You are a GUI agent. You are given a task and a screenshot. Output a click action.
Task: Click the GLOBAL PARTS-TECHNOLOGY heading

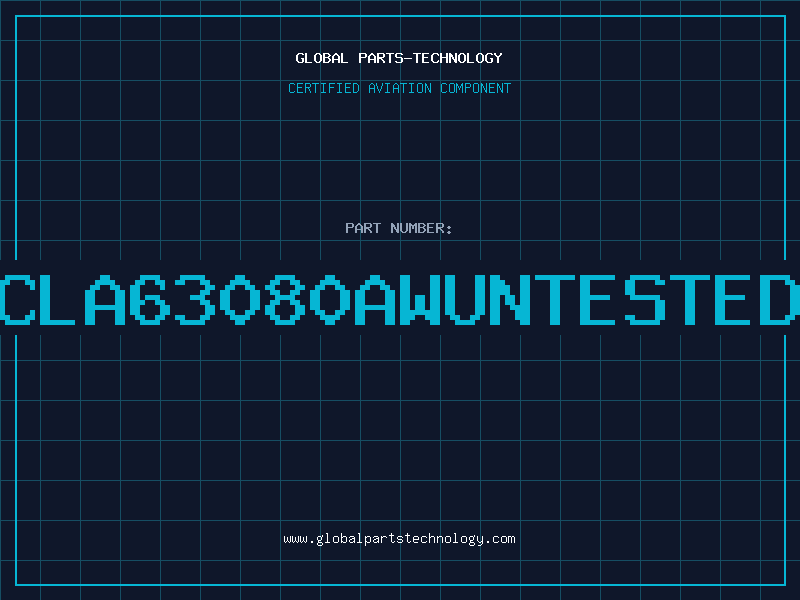[399, 58]
